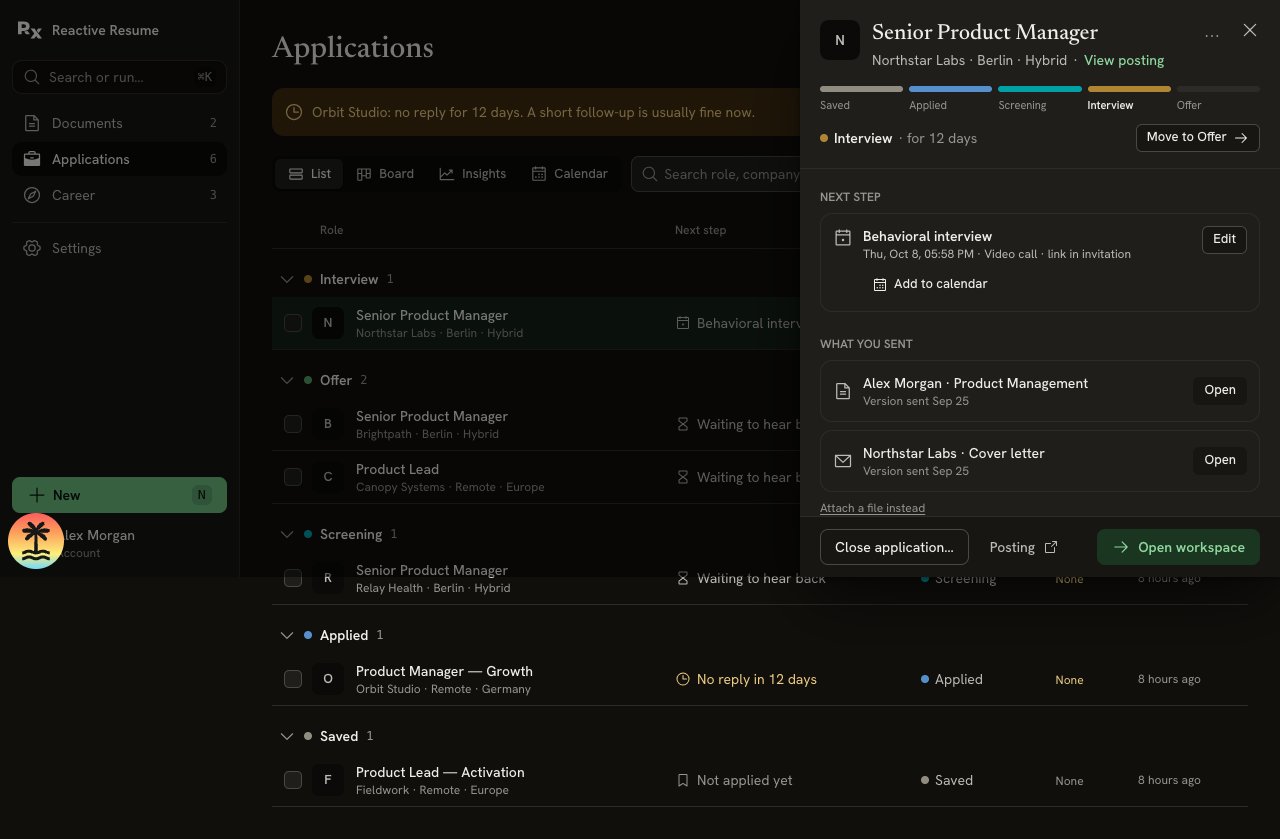The image size is (1280, 839).
Task: Open Settings from the sidebar
Action: click(119, 248)
